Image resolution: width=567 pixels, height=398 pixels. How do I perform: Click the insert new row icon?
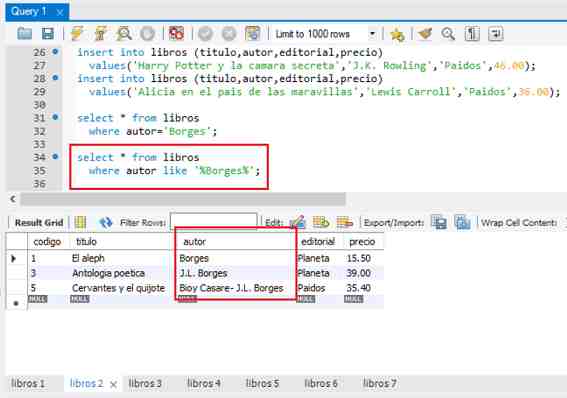click(x=321, y=222)
